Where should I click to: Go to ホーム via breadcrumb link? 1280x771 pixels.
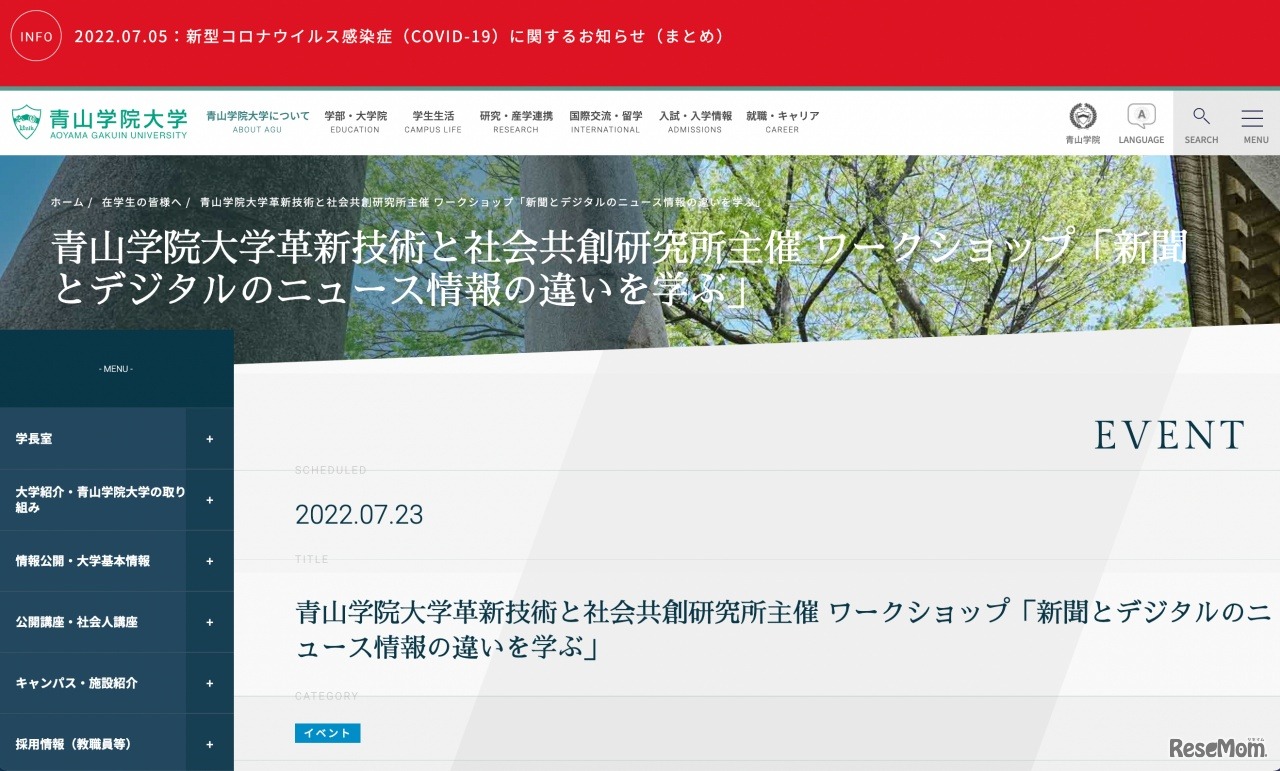point(66,201)
